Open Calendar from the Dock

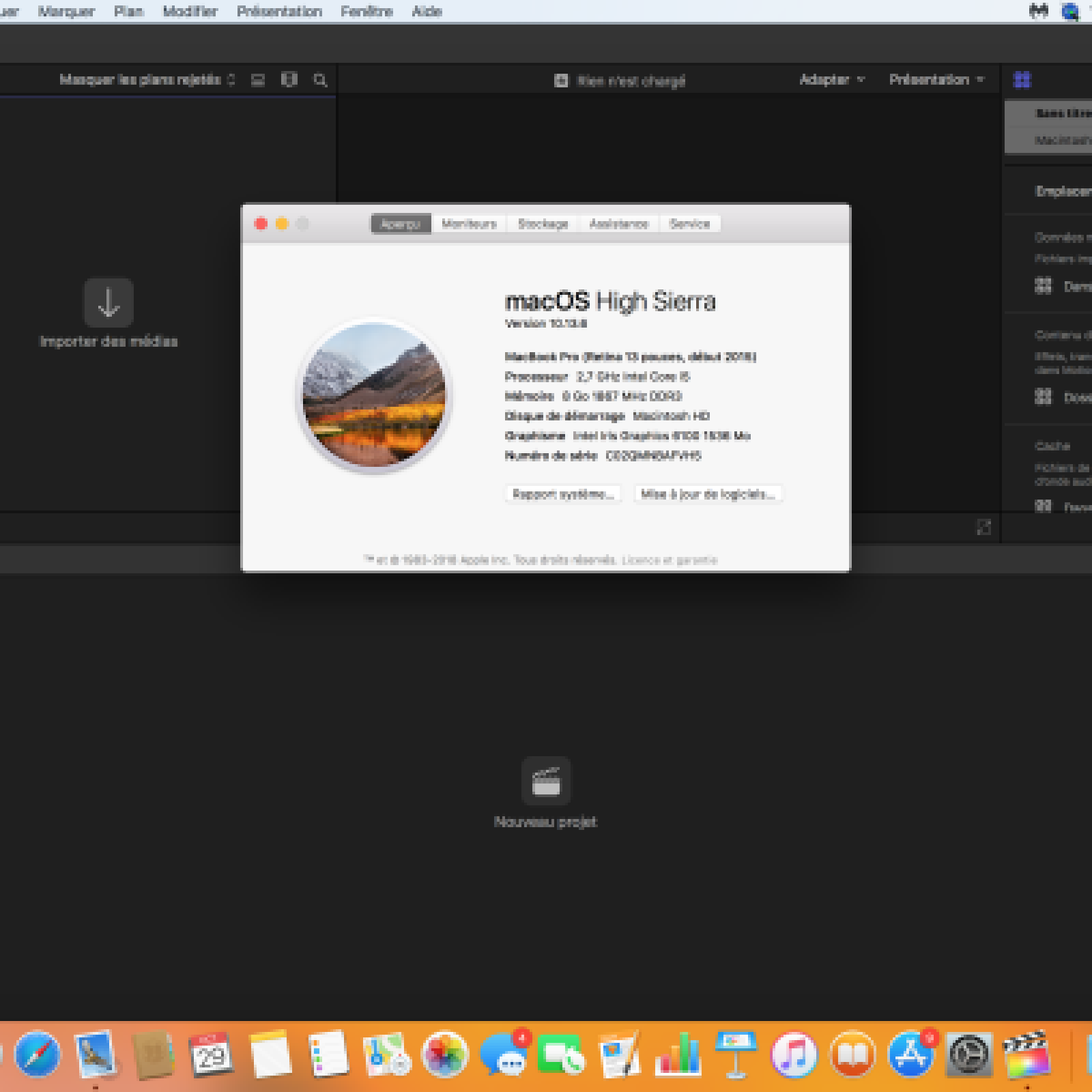click(x=211, y=1054)
